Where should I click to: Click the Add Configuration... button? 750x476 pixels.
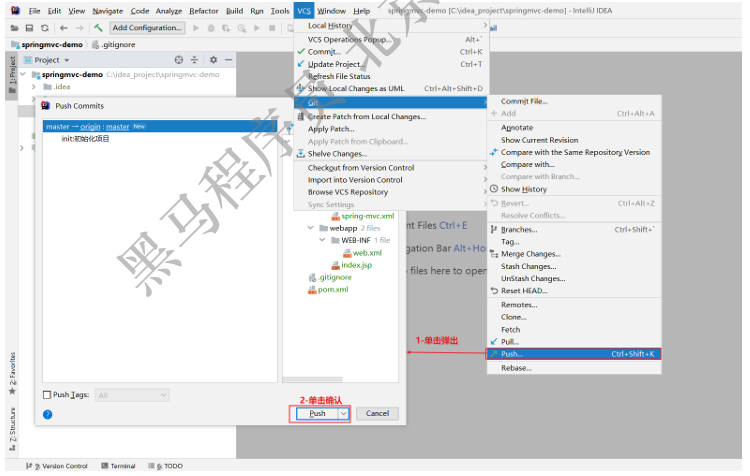[147, 28]
